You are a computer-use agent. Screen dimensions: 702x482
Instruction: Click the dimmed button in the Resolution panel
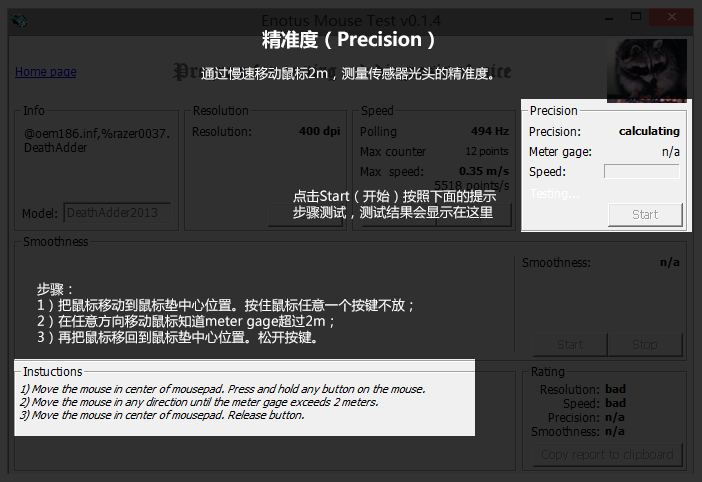point(304,214)
